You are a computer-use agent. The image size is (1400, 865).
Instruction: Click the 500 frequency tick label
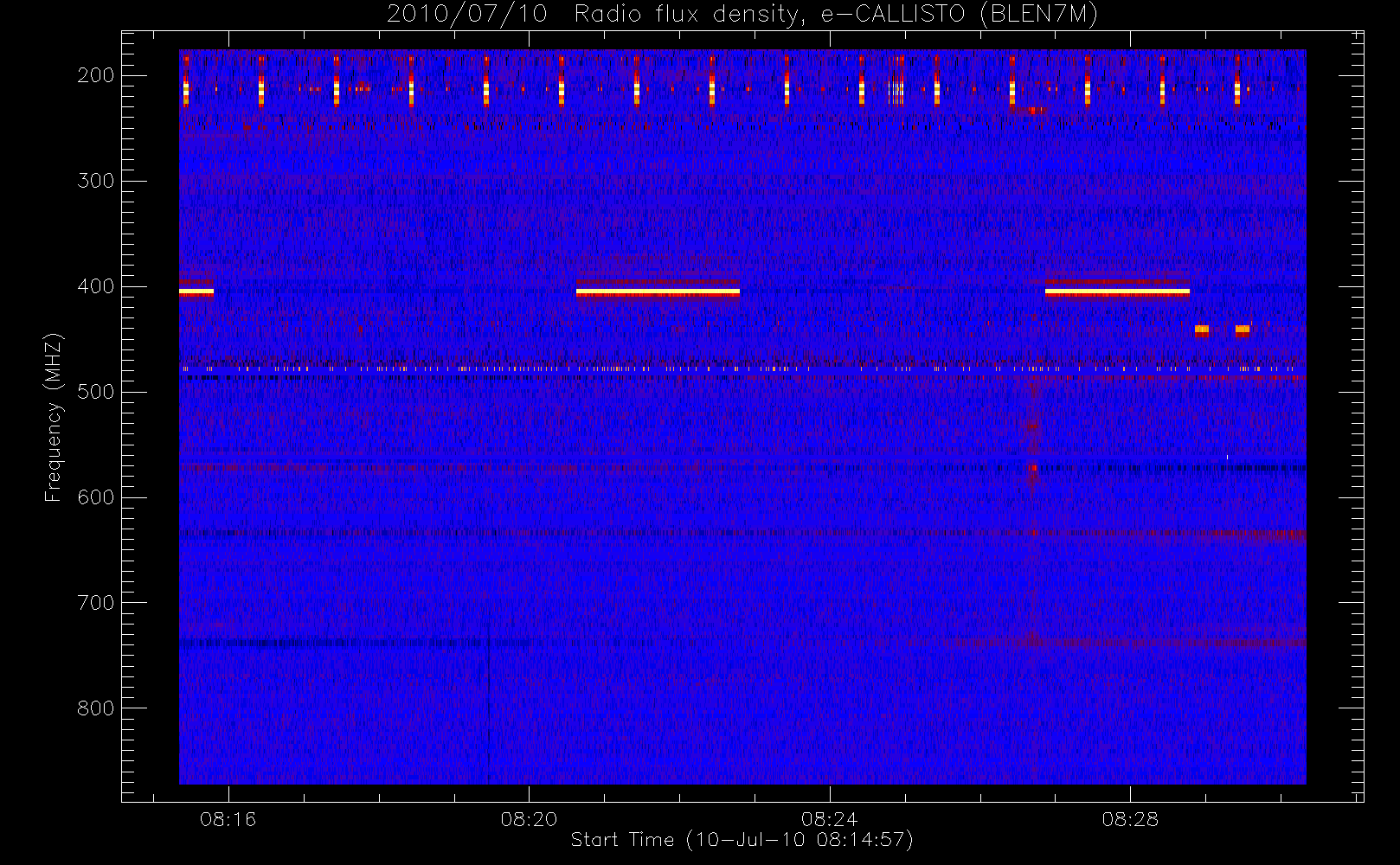pyautogui.click(x=96, y=392)
